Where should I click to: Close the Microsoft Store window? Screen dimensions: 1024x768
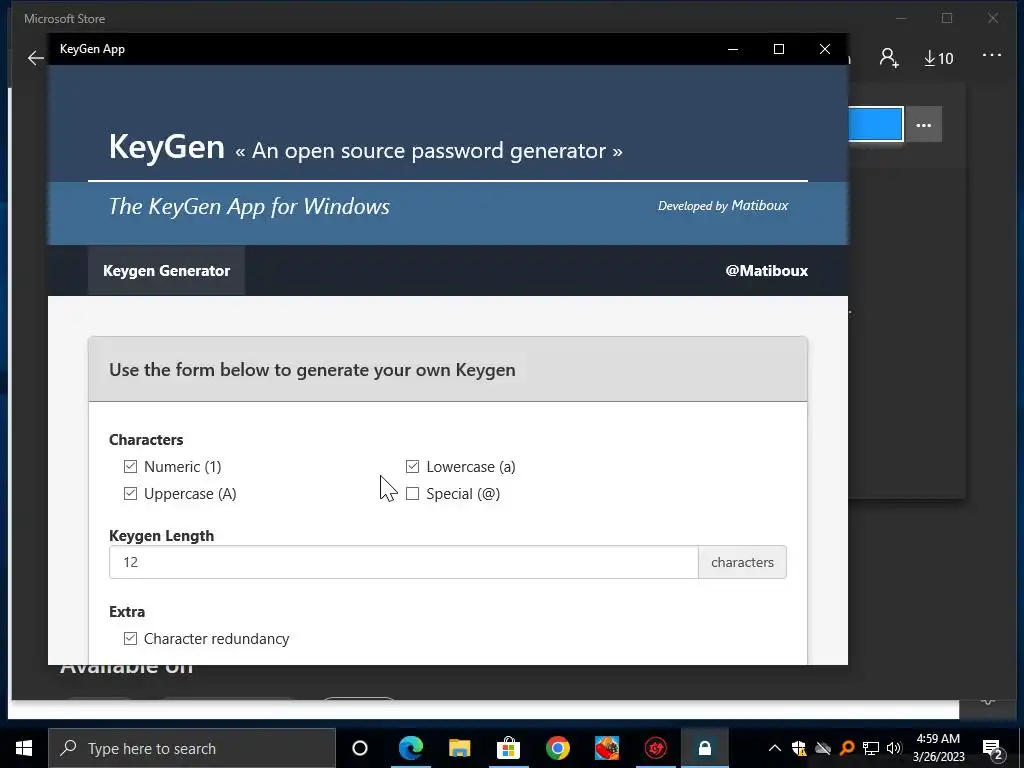tap(993, 18)
